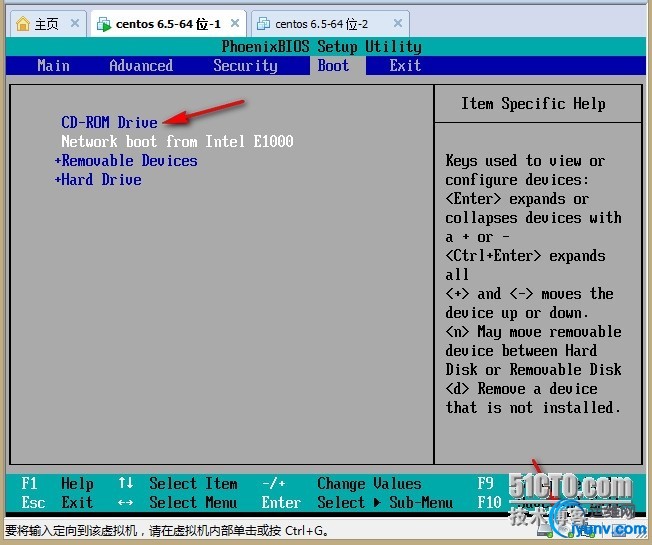Click the Select Sub-Menu legend text
The height and width of the screenshot is (545, 652).
coord(385,503)
